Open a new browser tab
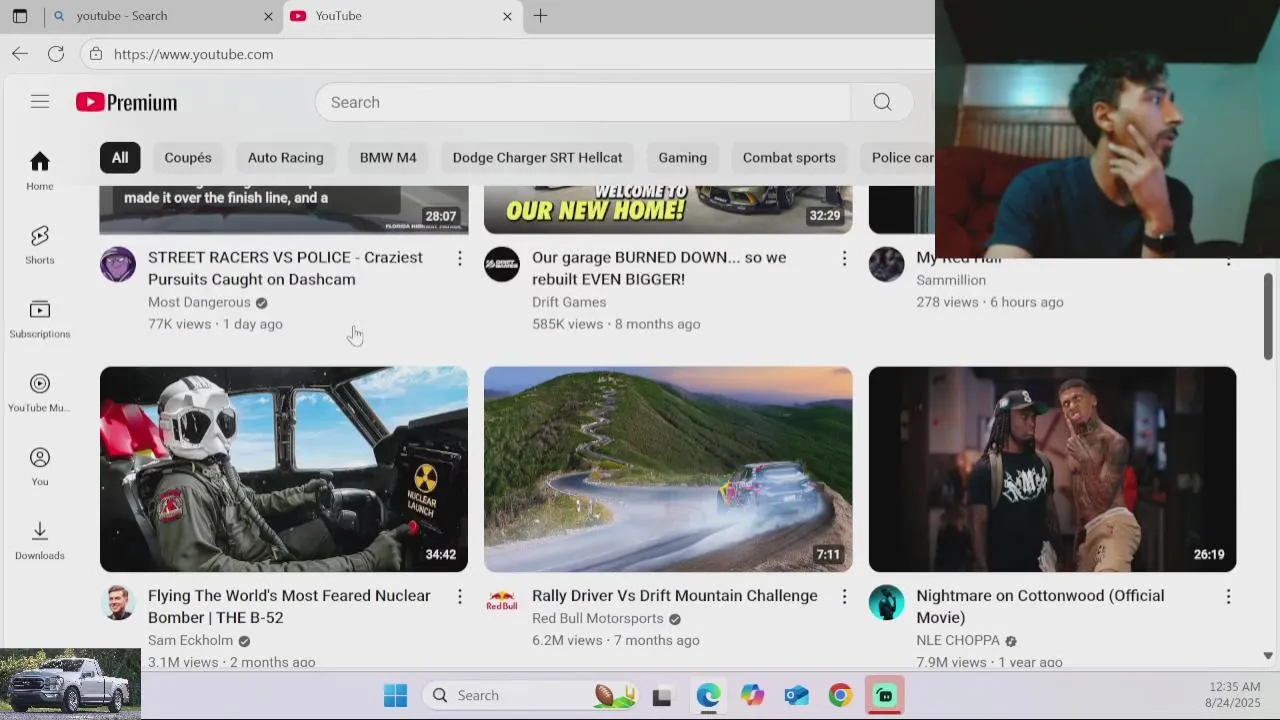Image resolution: width=1280 pixels, height=720 pixels. pyautogui.click(x=540, y=16)
